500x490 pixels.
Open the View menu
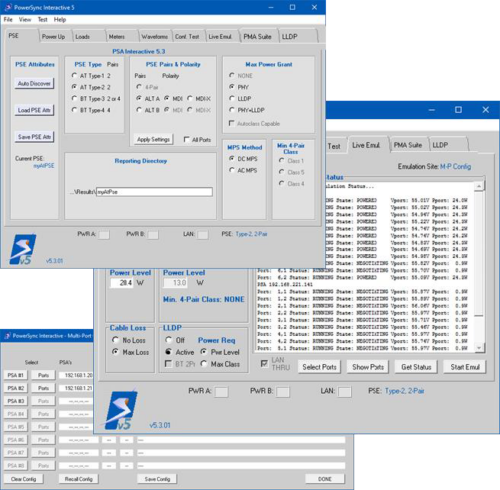pyautogui.click(x=25, y=19)
